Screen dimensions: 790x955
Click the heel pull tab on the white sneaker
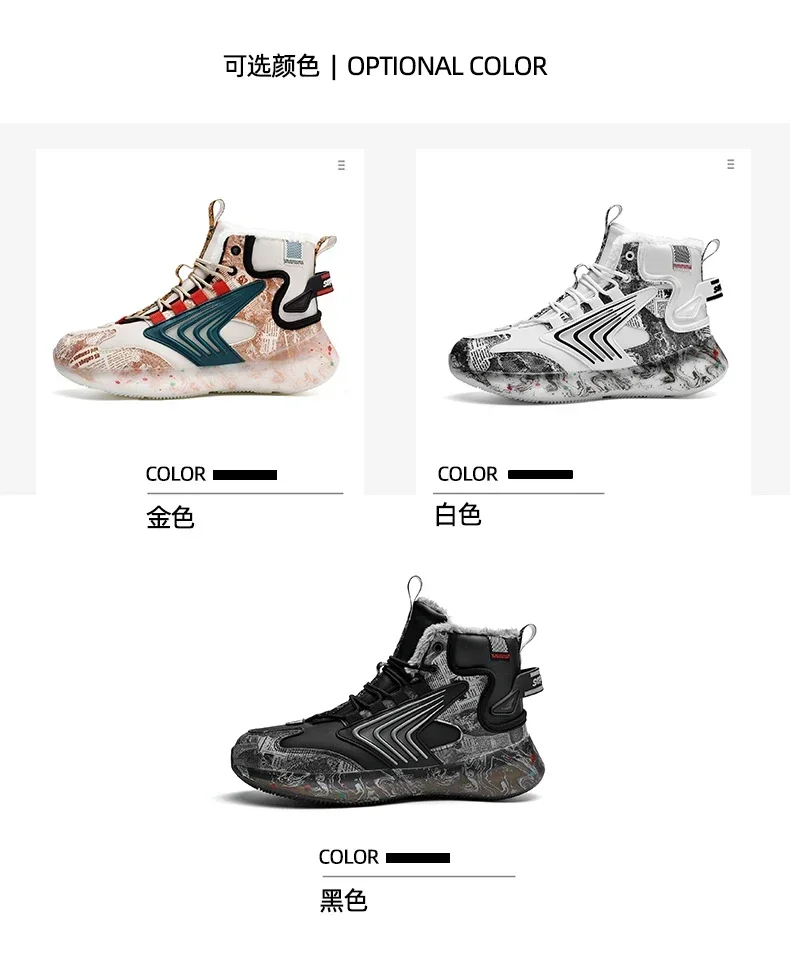coord(712,250)
